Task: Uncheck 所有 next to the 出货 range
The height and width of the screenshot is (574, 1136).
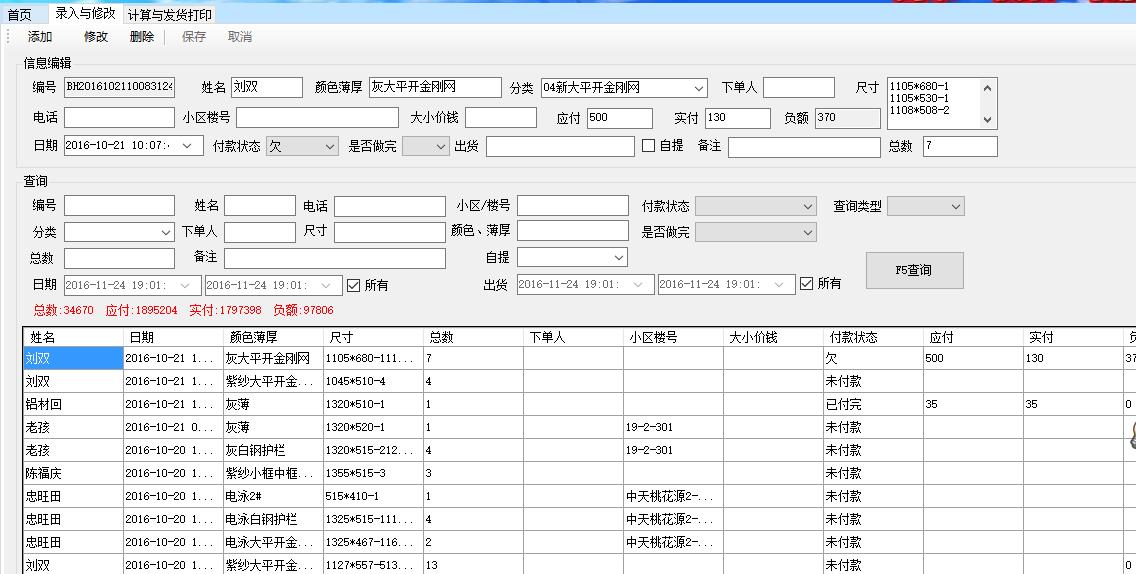Action: point(807,284)
